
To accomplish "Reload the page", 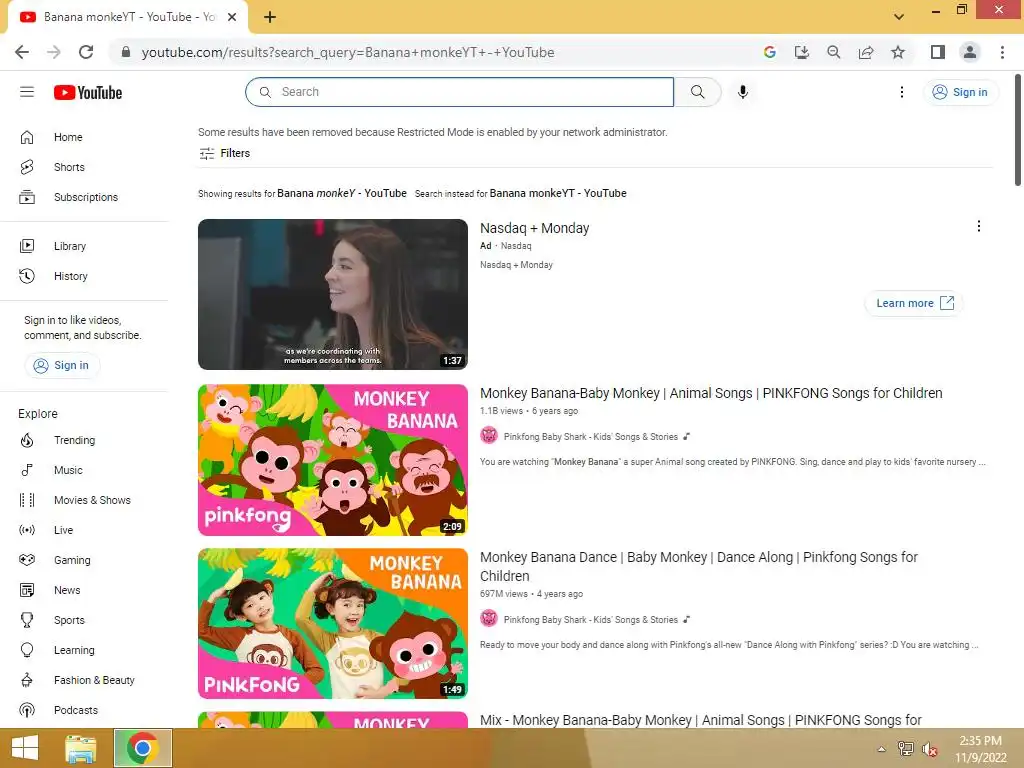I will [x=86, y=52].
